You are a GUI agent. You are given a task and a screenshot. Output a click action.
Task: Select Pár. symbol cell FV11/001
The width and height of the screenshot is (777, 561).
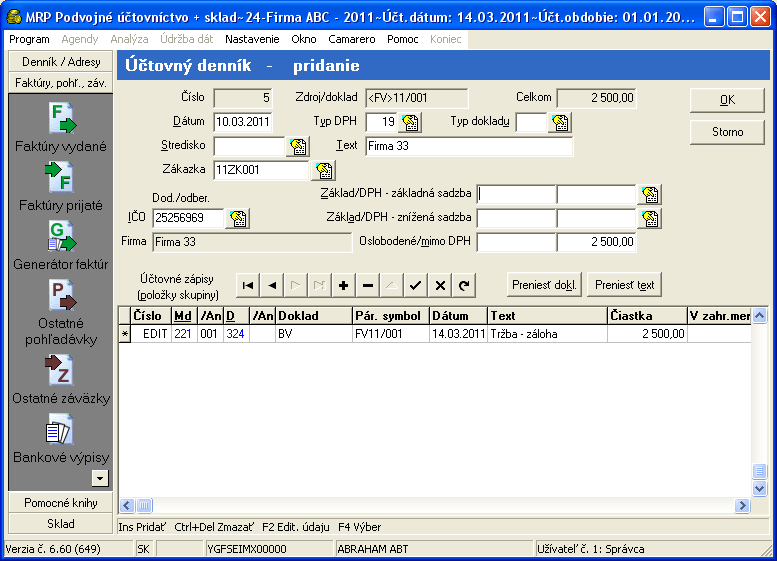391,334
